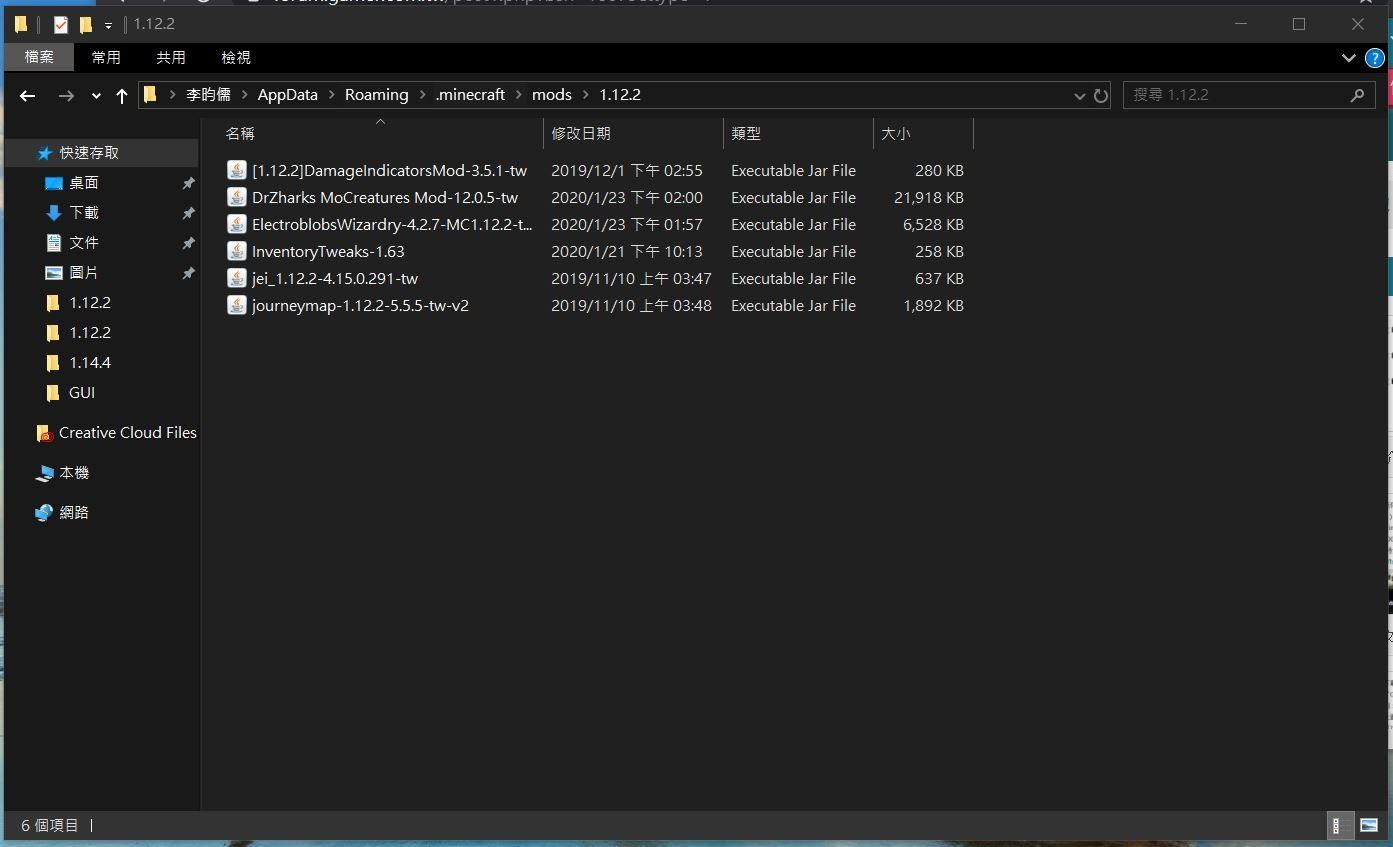This screenshot has width=1393, height=847.
Task: Select DamageIndicatorsMod jar file icon
Action: click(236, 170)
